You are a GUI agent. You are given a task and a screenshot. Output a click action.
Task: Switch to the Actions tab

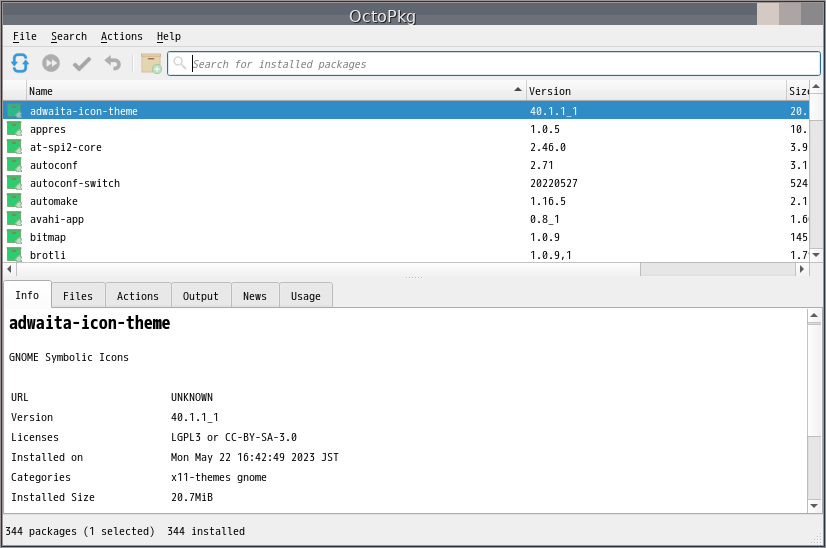point(138,296)
